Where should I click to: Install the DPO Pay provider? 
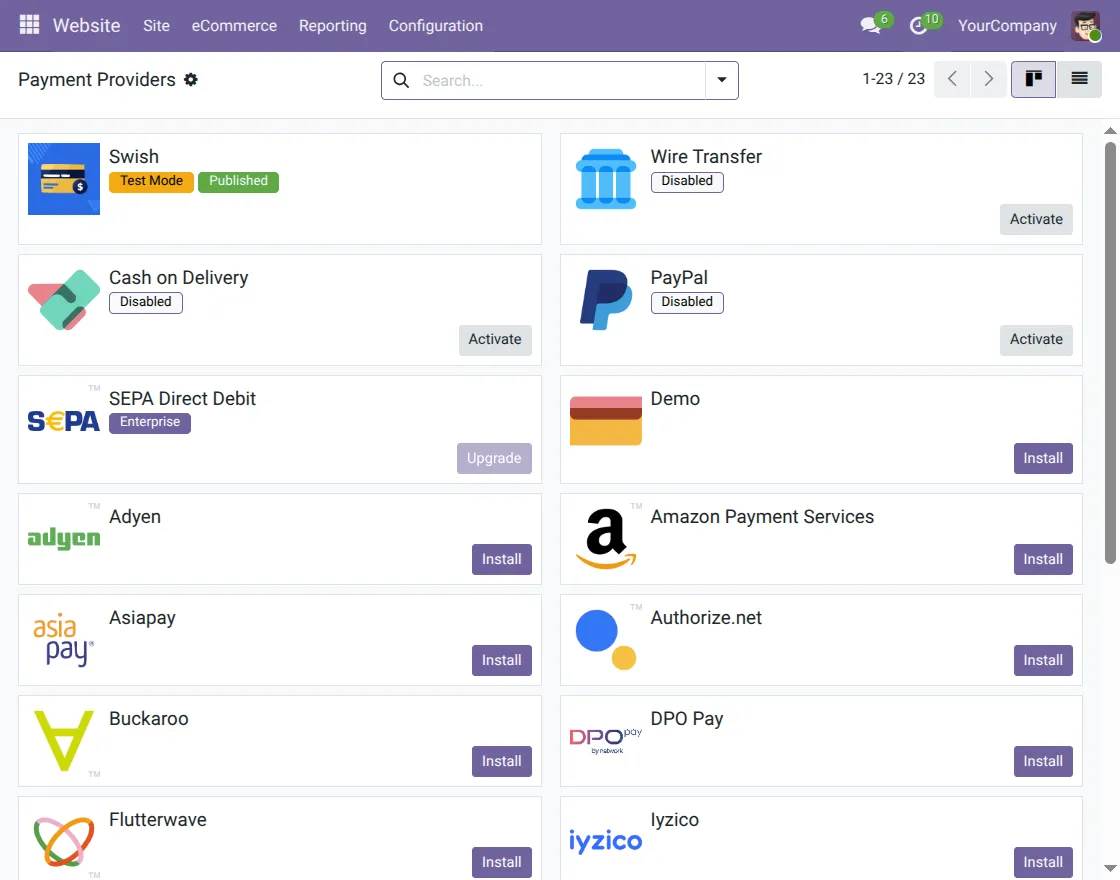click(1043, 761)
